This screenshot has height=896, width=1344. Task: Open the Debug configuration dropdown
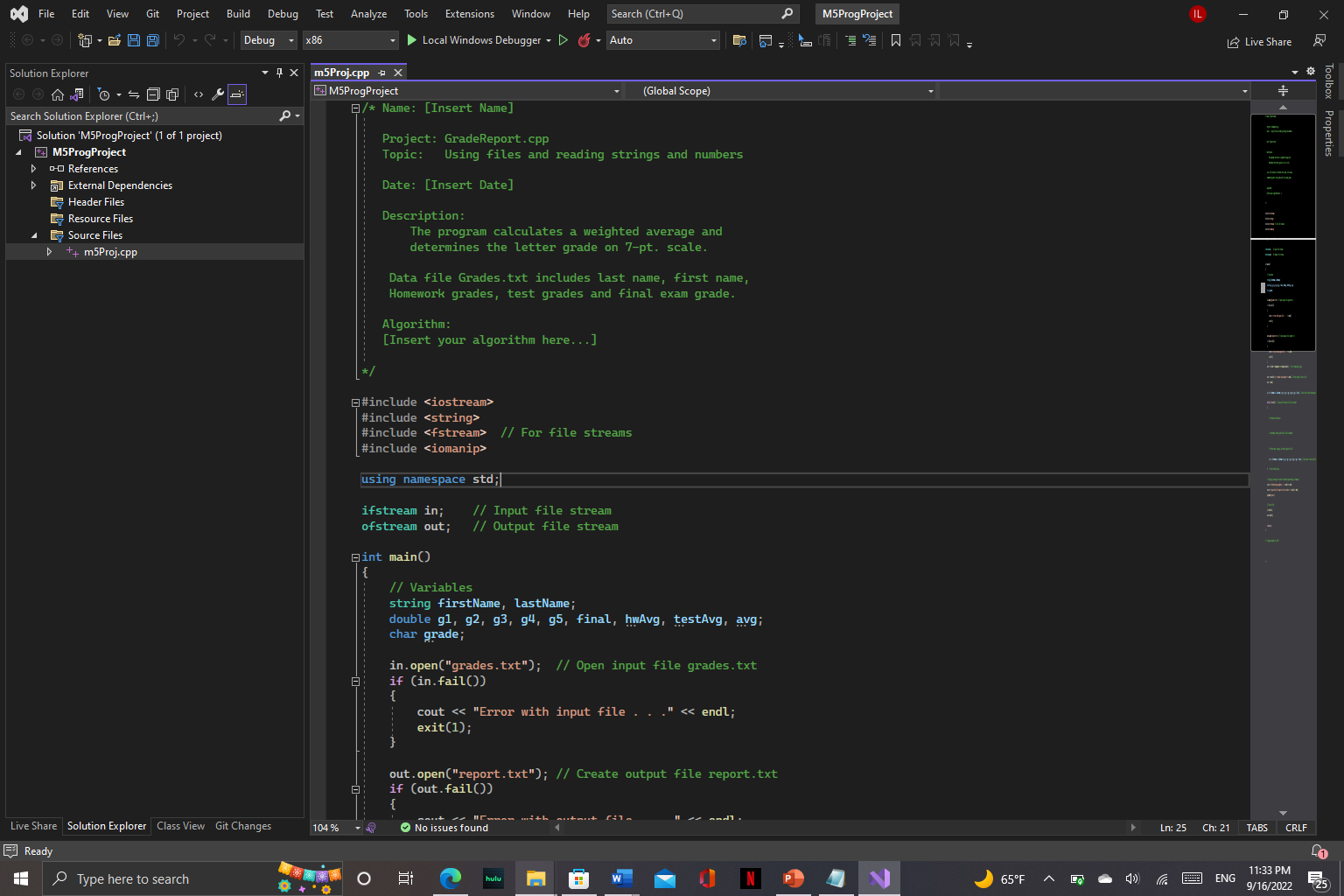(x=269, y=40)
